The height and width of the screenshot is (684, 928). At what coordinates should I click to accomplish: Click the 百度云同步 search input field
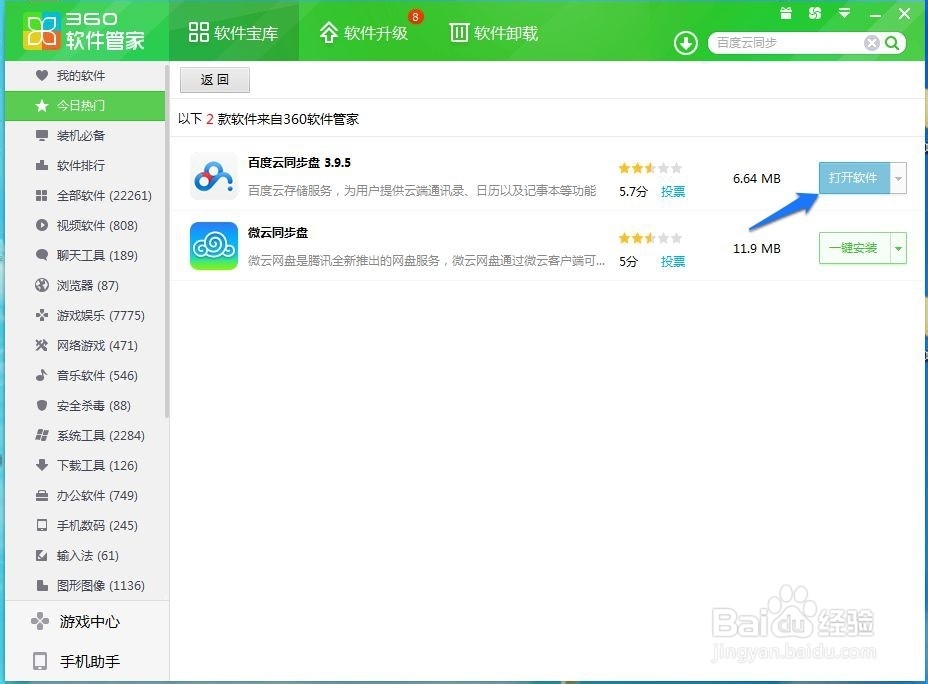(x=787, y=43)
